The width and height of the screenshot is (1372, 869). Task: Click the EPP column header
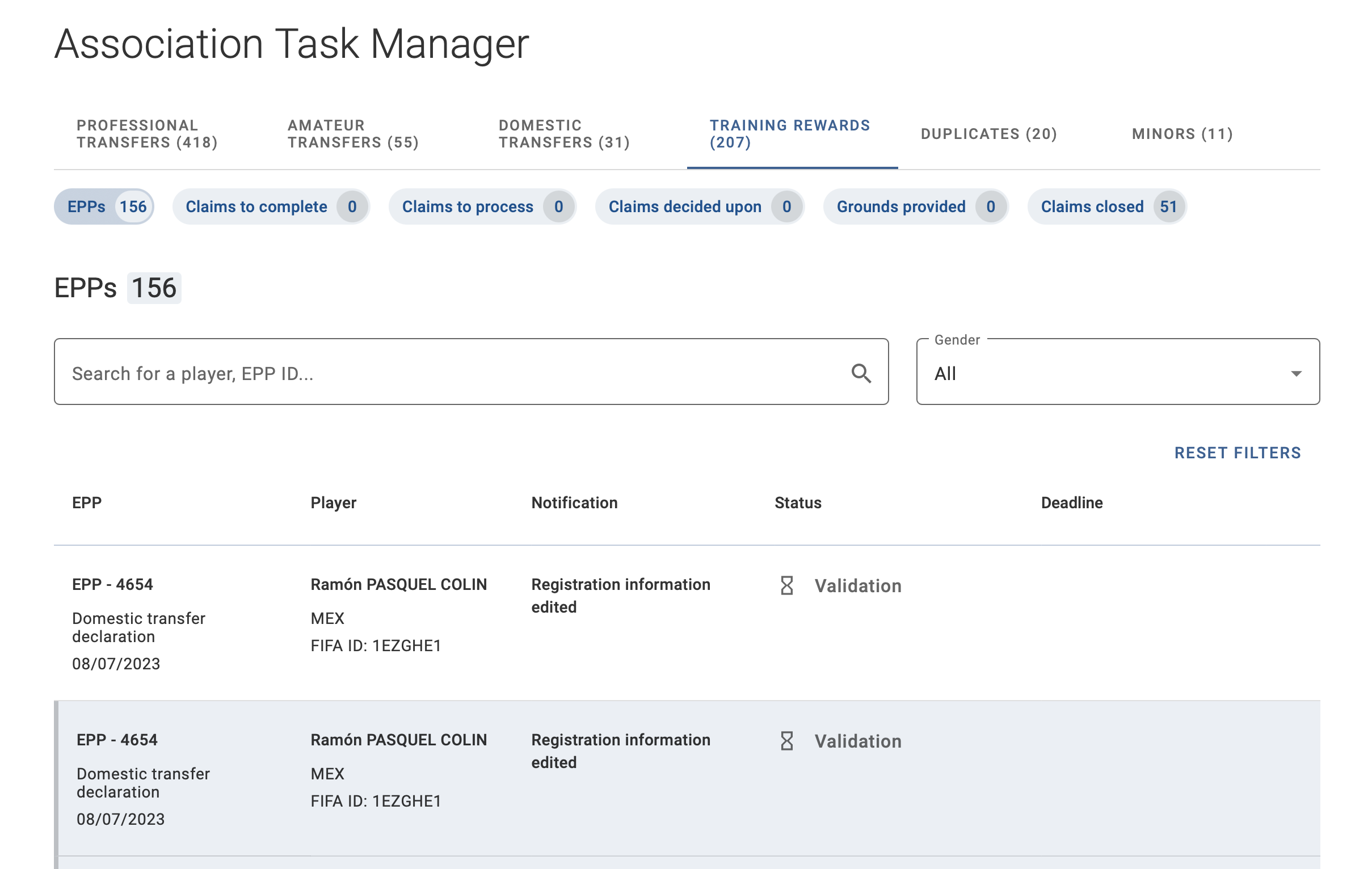[x=87, y=503]
